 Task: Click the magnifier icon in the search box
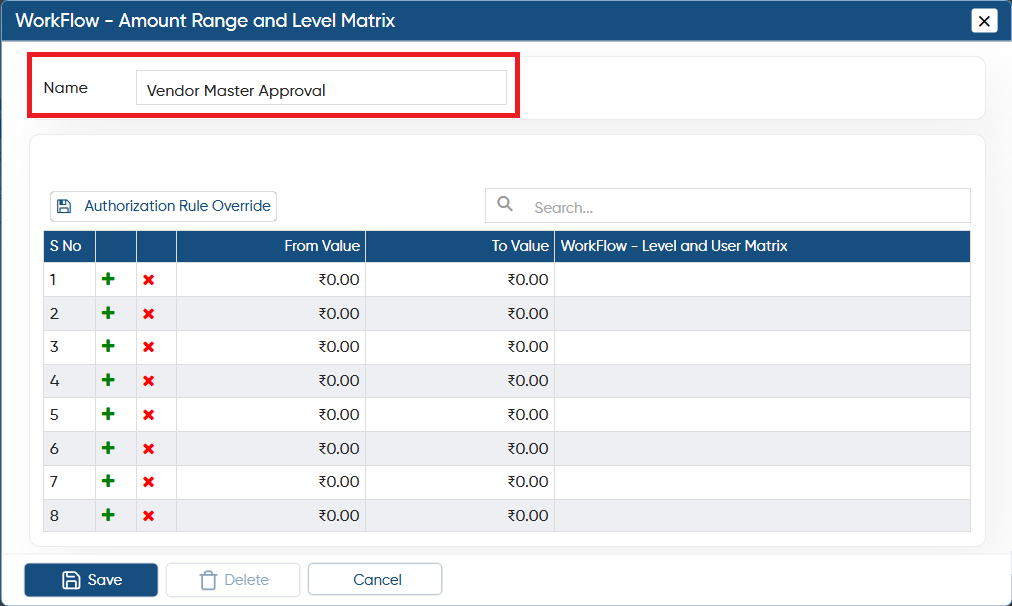coord(505,204)
